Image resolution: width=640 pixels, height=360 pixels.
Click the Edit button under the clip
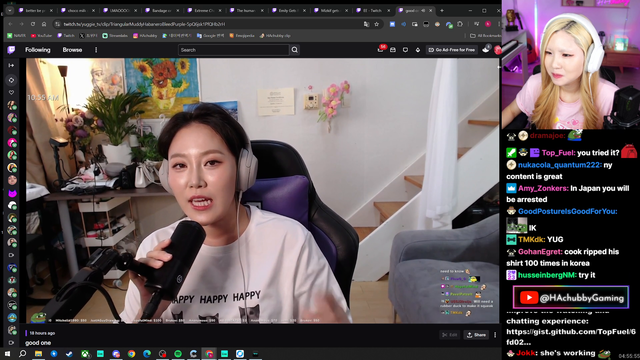[449, 335]
